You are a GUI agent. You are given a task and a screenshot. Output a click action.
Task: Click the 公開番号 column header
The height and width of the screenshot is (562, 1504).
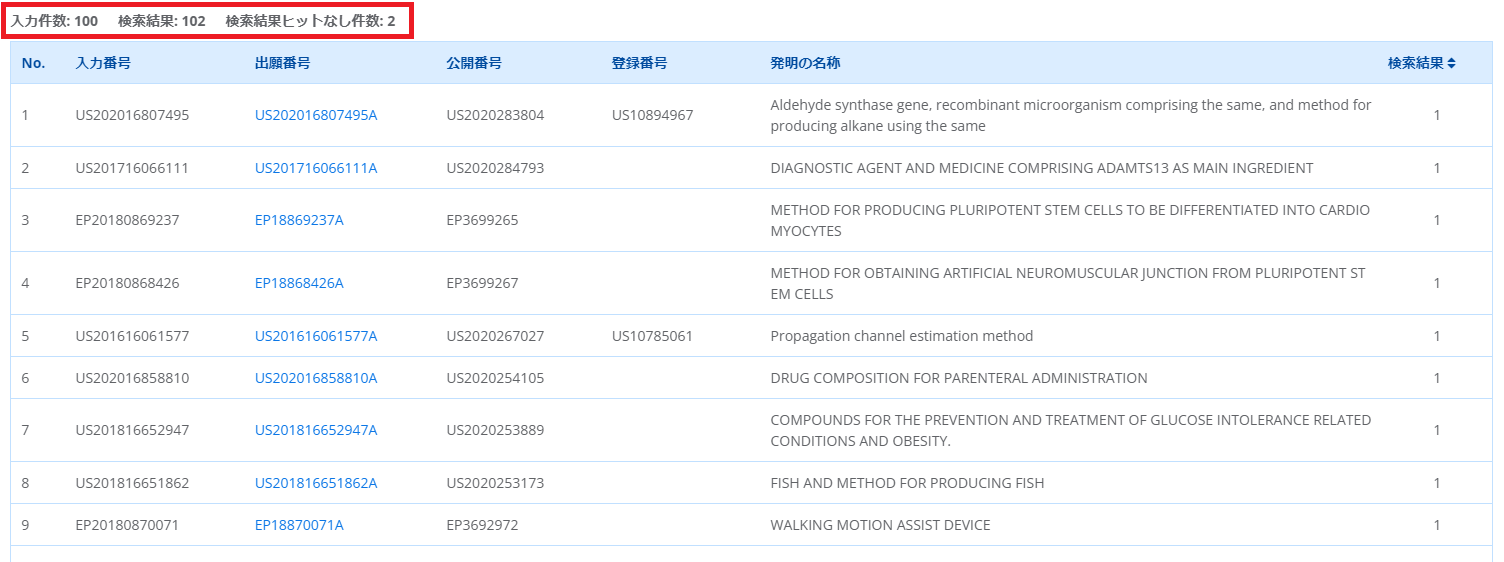(474, 63)
